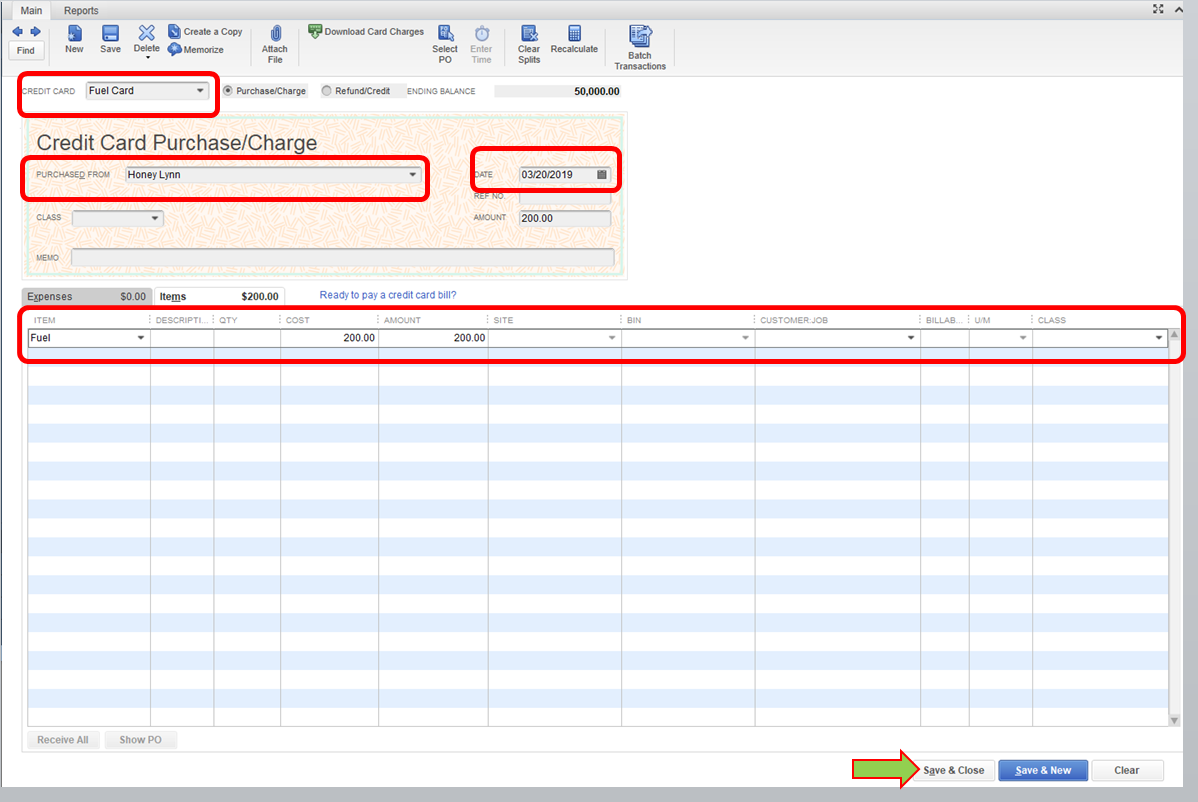Open the Delete dropdown arrow
Viewport: 1198px width, 802px height.
[x=147, y=58]
